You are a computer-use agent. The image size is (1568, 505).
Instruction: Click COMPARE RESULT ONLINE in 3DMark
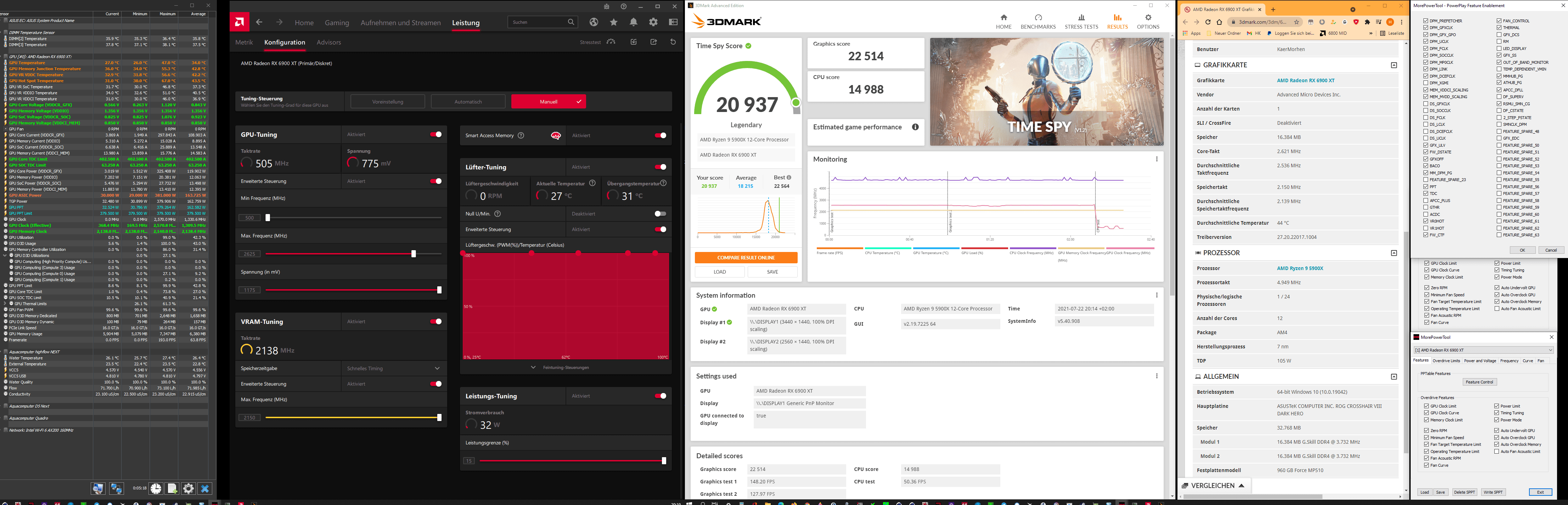pos(746,257)
